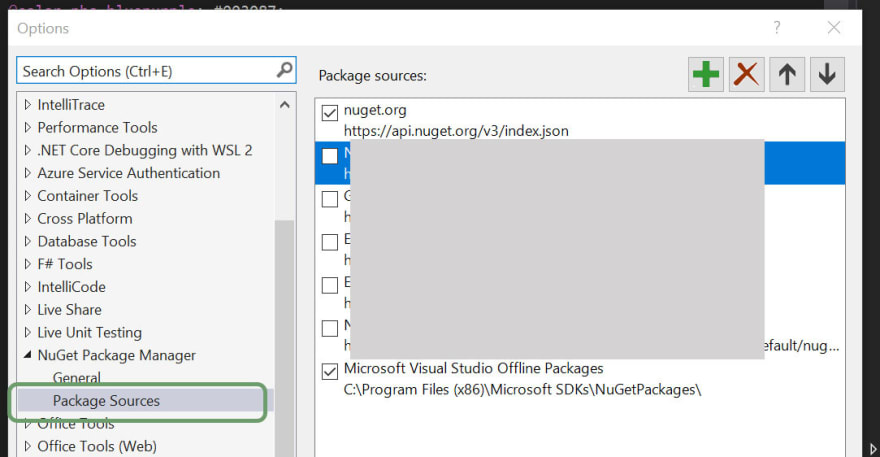Viewport: 880px width, 457px height.
Task: Click the search magnifier in Search Options
Action: point(285,70)
